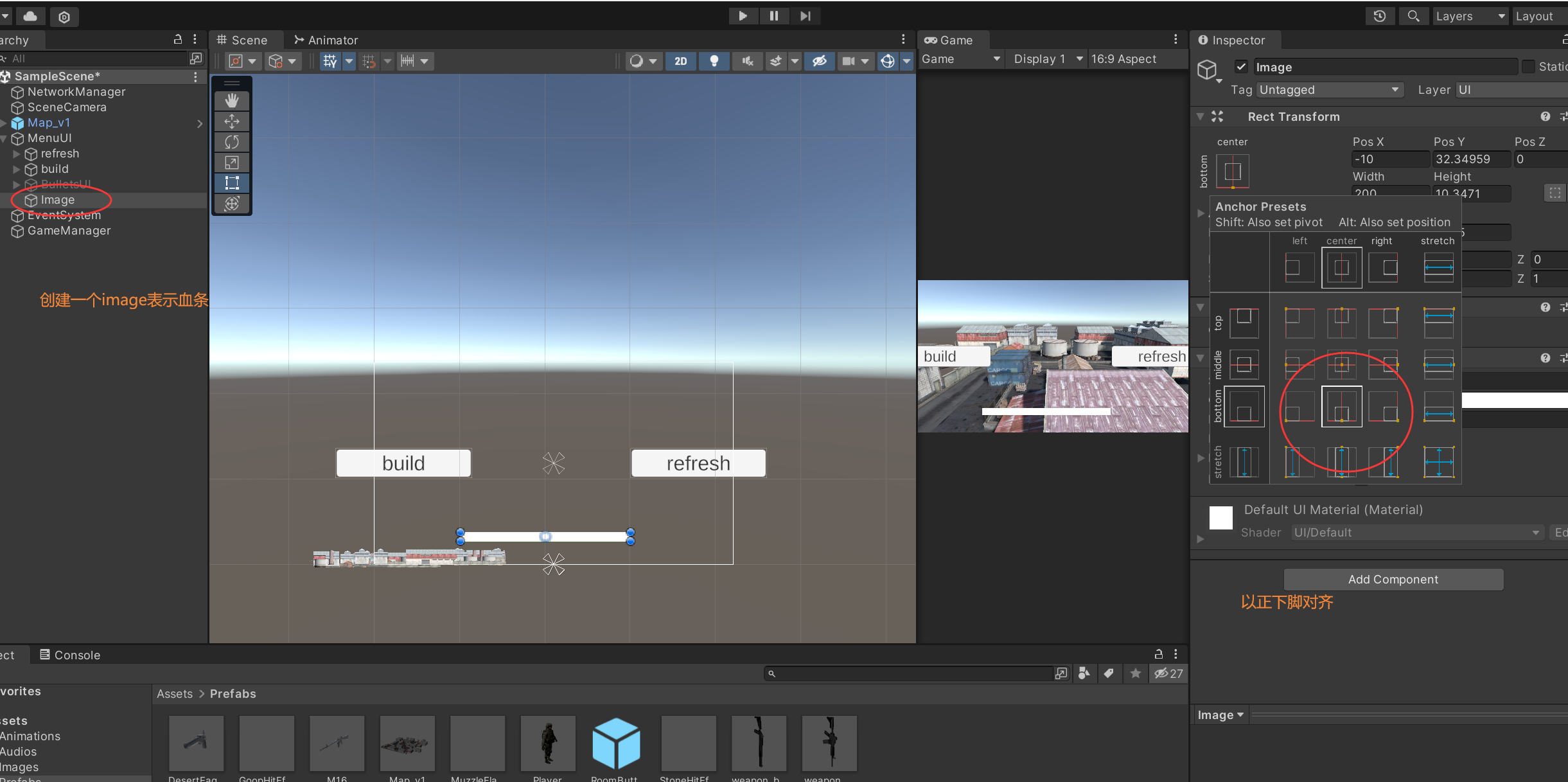Click the Prefabs breadcrumb
This screenshot has height=782, width=1568.
pos(233,694)
